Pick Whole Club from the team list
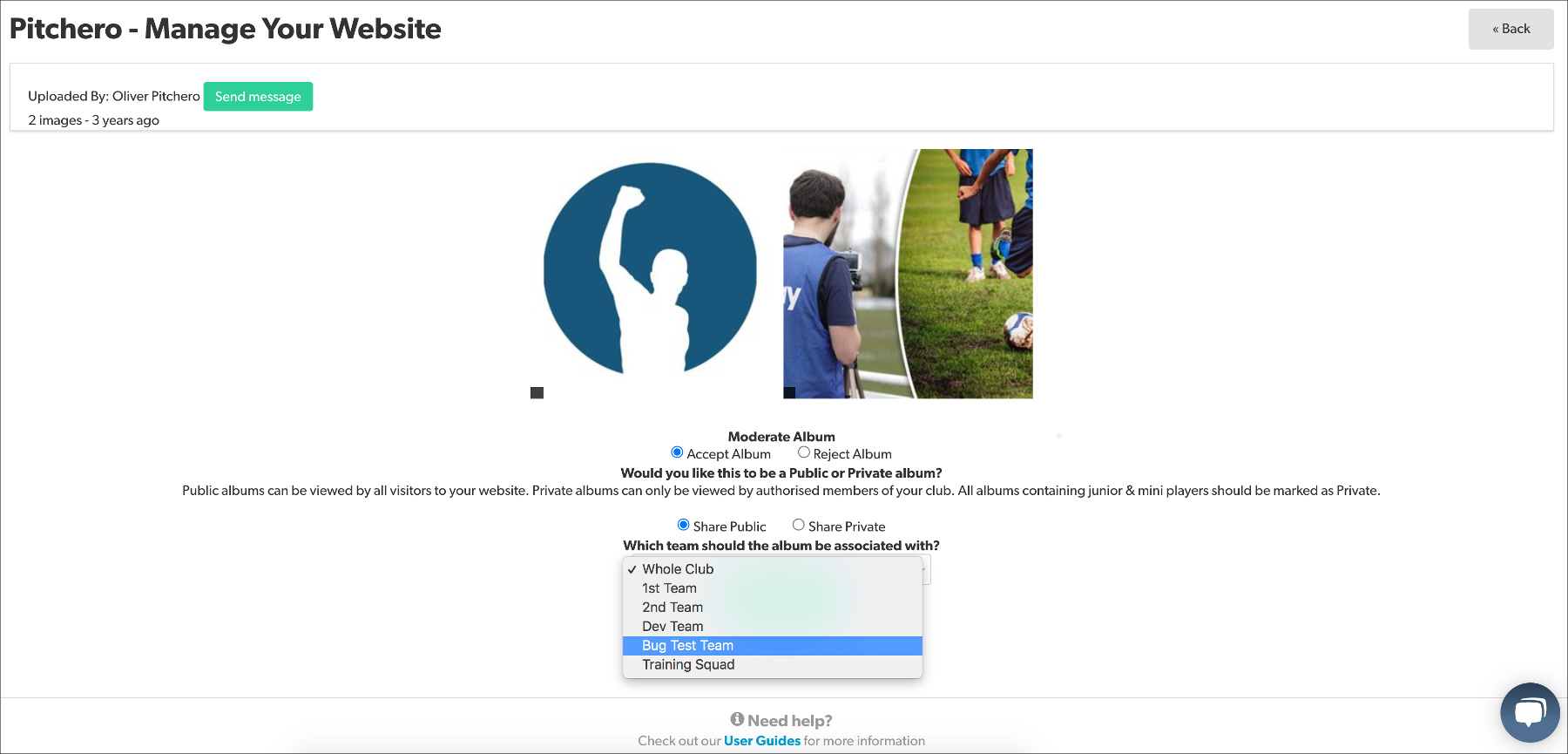Image resolution: width=1568 pixels, height=754 pixels. pyautogui.click(x=773, y=569)
